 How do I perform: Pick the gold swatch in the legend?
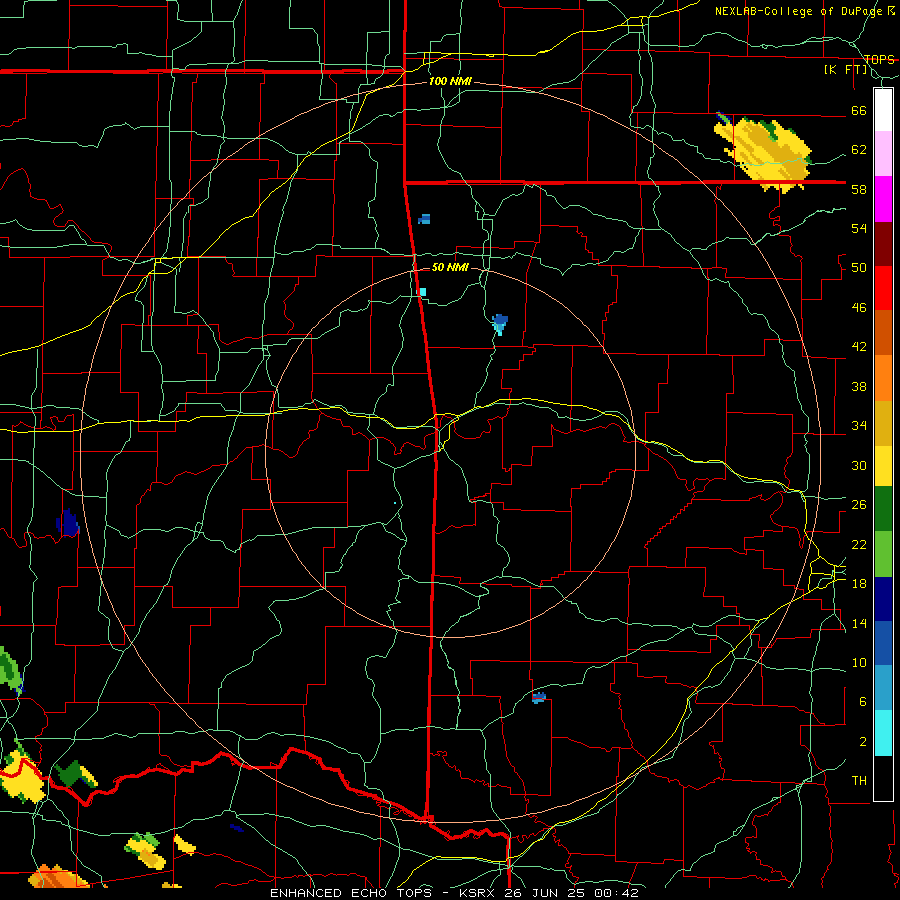coord(883,422)
